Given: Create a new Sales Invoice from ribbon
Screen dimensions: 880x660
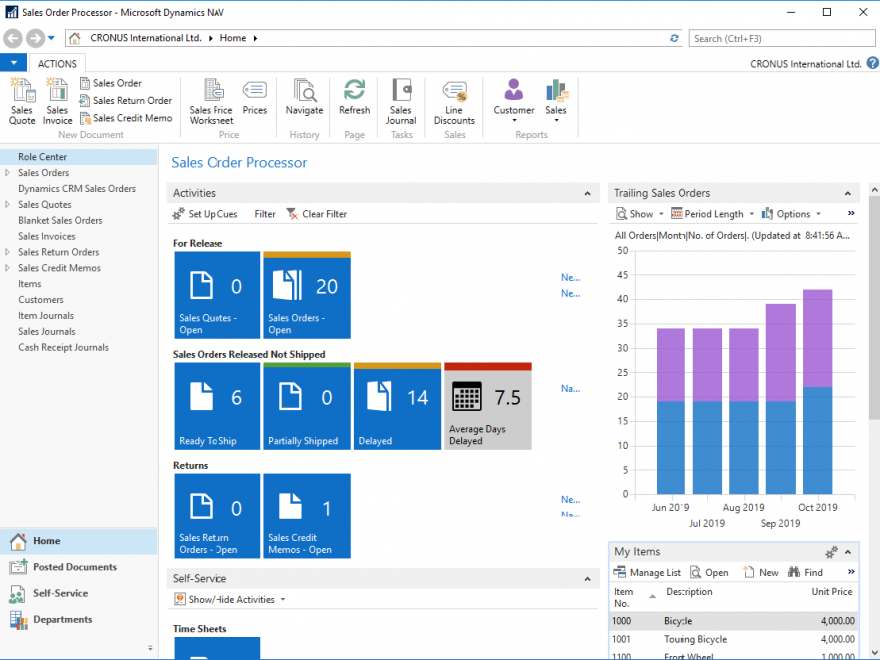Looking at the screenshot, I should pos(57,101).
